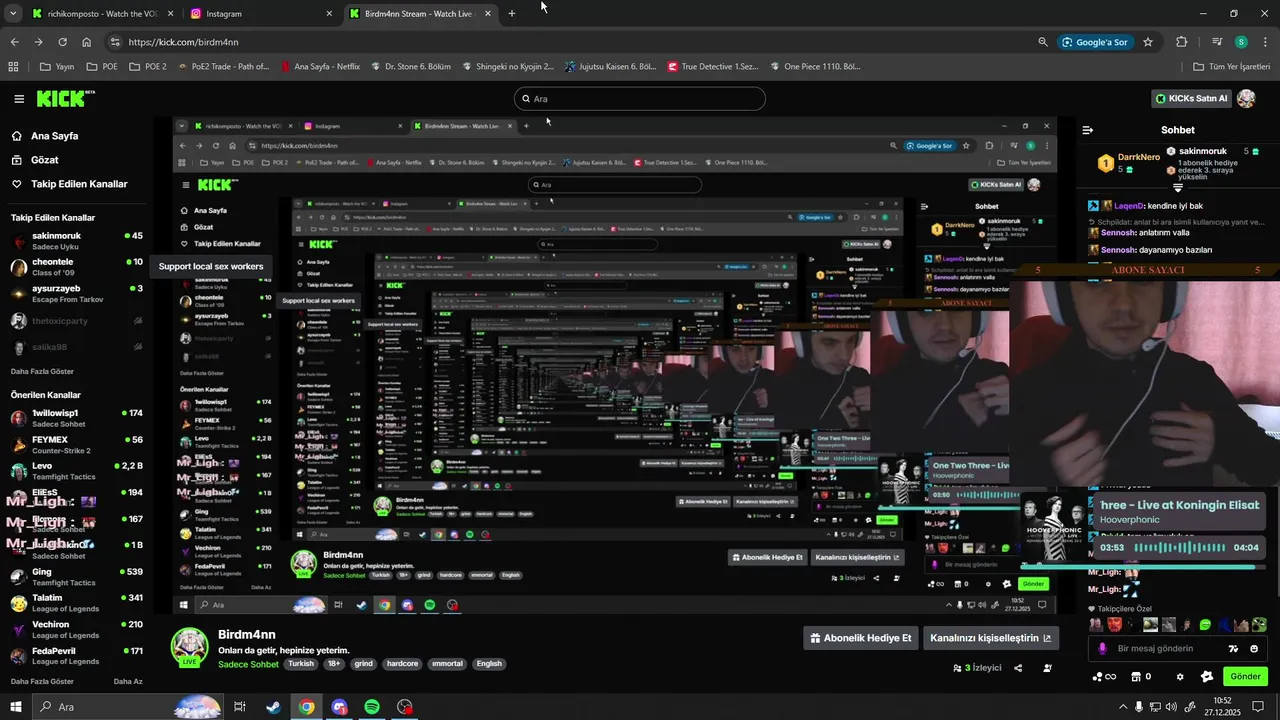Viewport: 1280px width, 720px height.
Task: Show hidden system tray icons
Action: coord(1124,707)
